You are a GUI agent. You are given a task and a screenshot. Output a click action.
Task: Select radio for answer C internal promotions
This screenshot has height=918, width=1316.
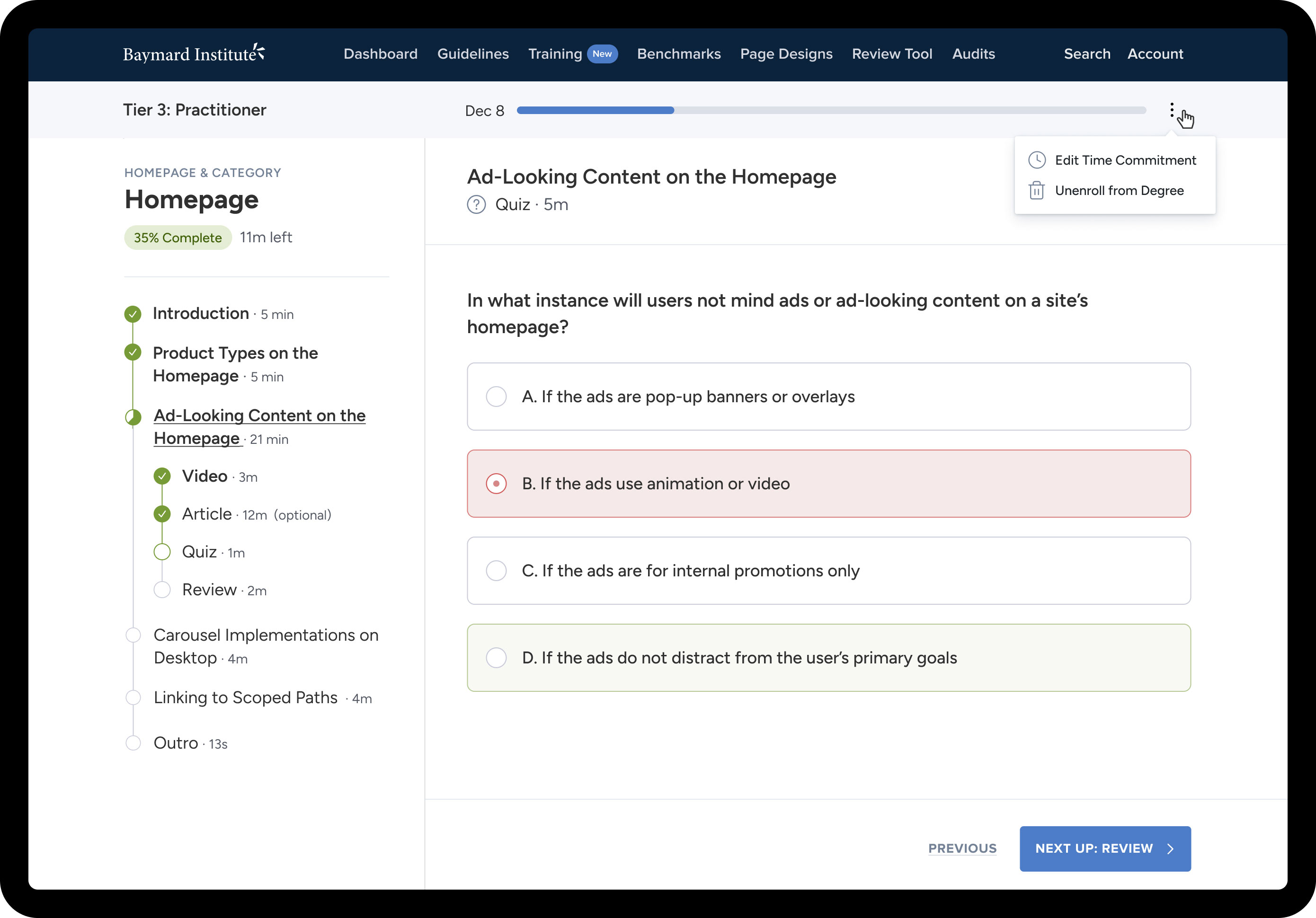[497, 571]
